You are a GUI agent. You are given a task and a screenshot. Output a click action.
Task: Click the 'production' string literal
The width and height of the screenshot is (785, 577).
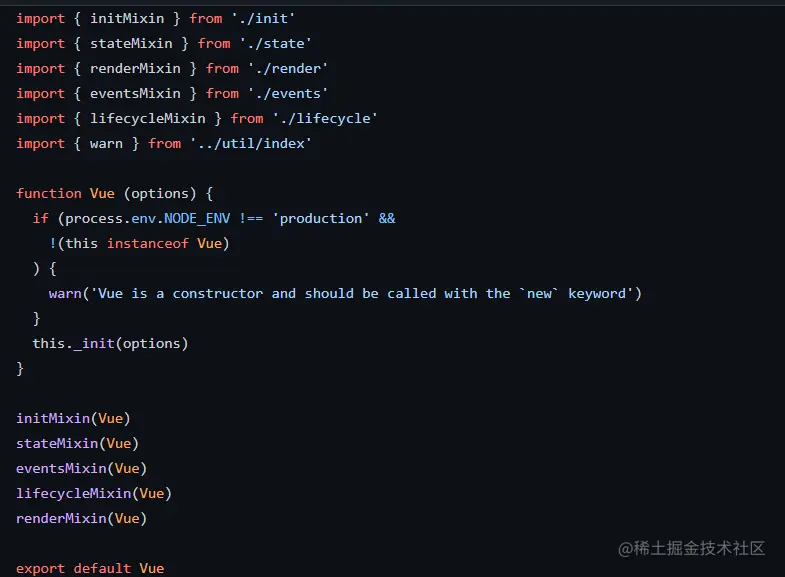pos(321,219)
